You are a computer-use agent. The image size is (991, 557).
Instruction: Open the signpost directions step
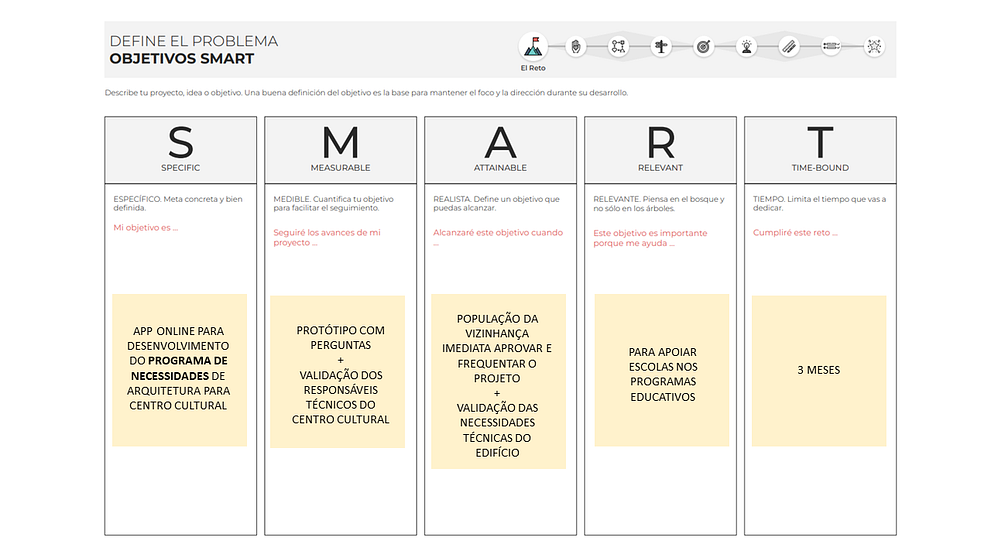pos(661,46)
